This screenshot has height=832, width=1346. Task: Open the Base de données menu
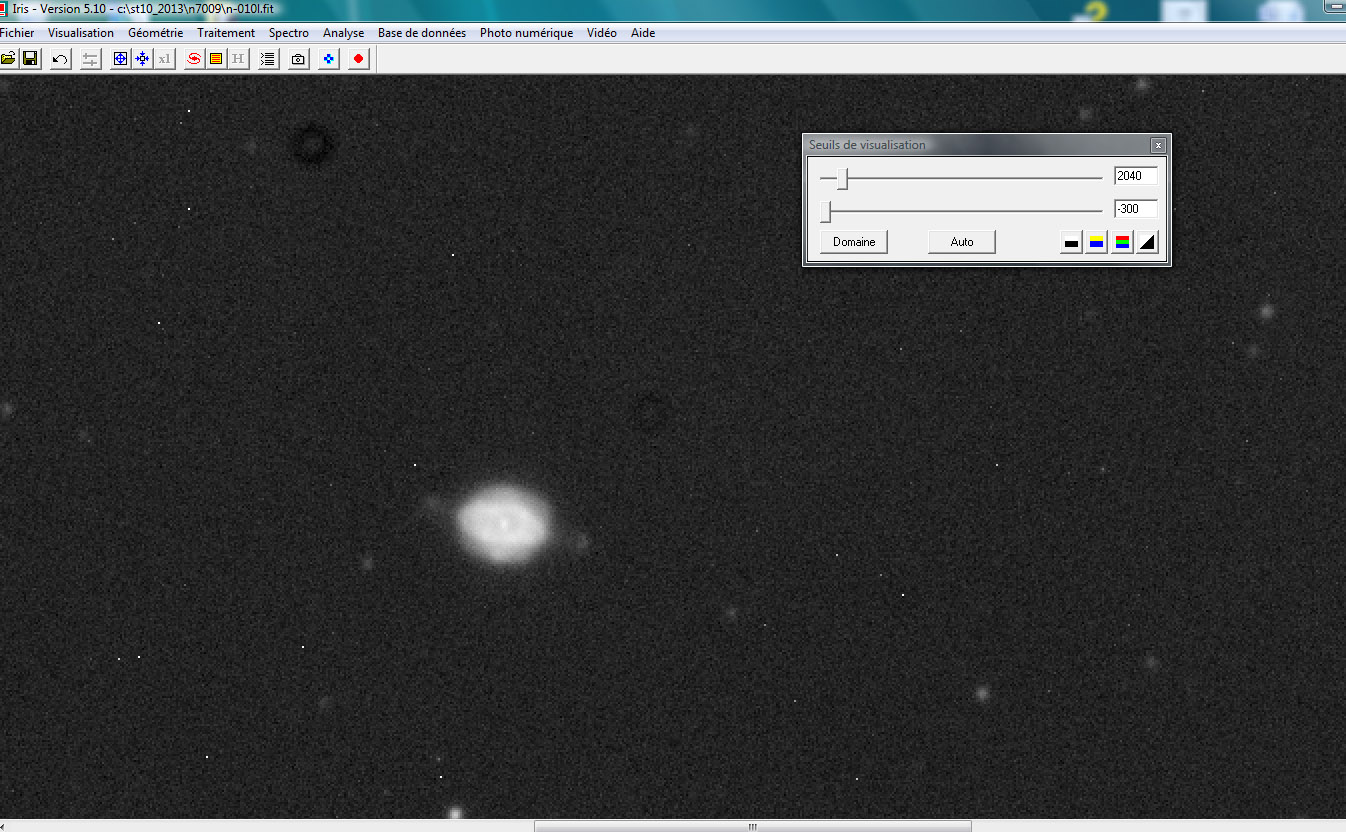(x=422, y=33)
